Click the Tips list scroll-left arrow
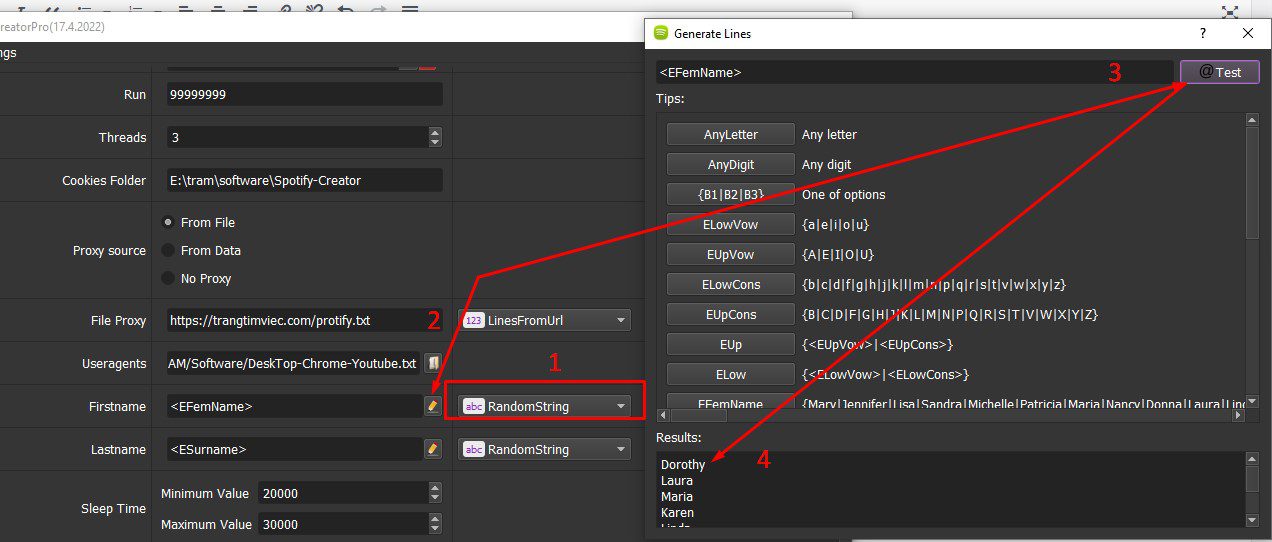This screenshot has height=542, width=1272. click(663, 413)
